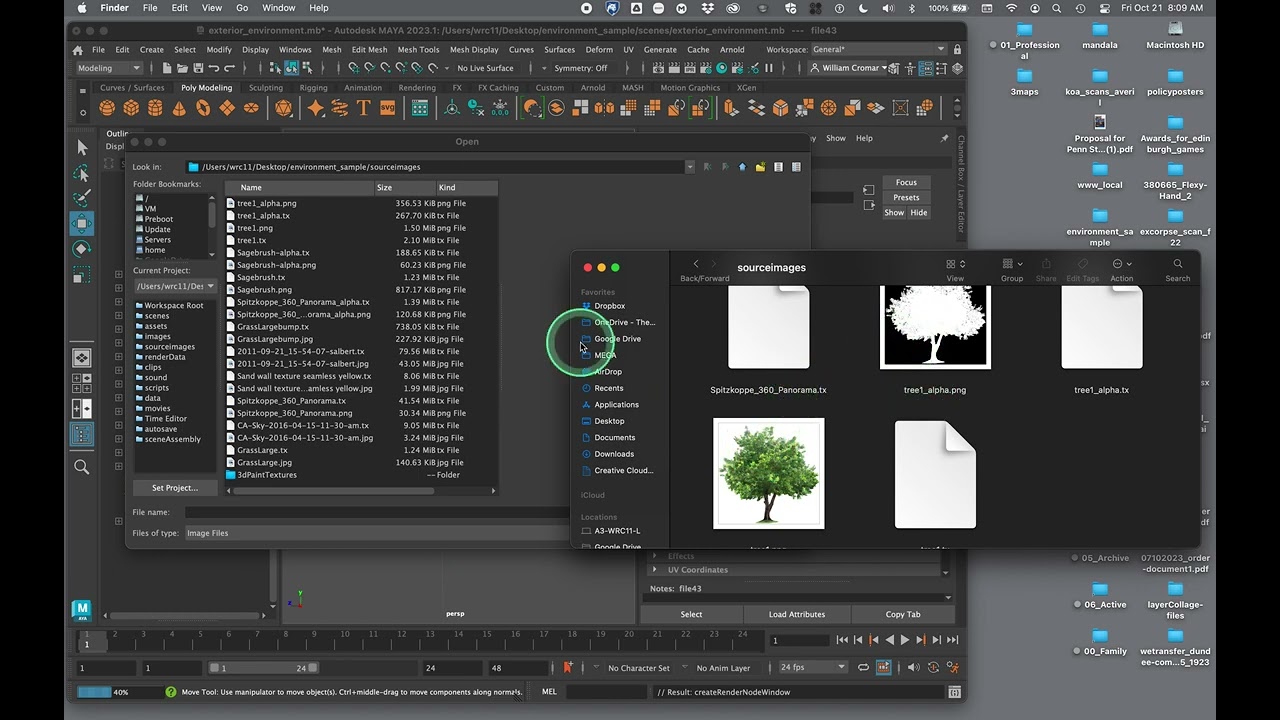Screen dimensions: 1280x720
Task: Open the No Character Set dropdown
Action: 639,668
